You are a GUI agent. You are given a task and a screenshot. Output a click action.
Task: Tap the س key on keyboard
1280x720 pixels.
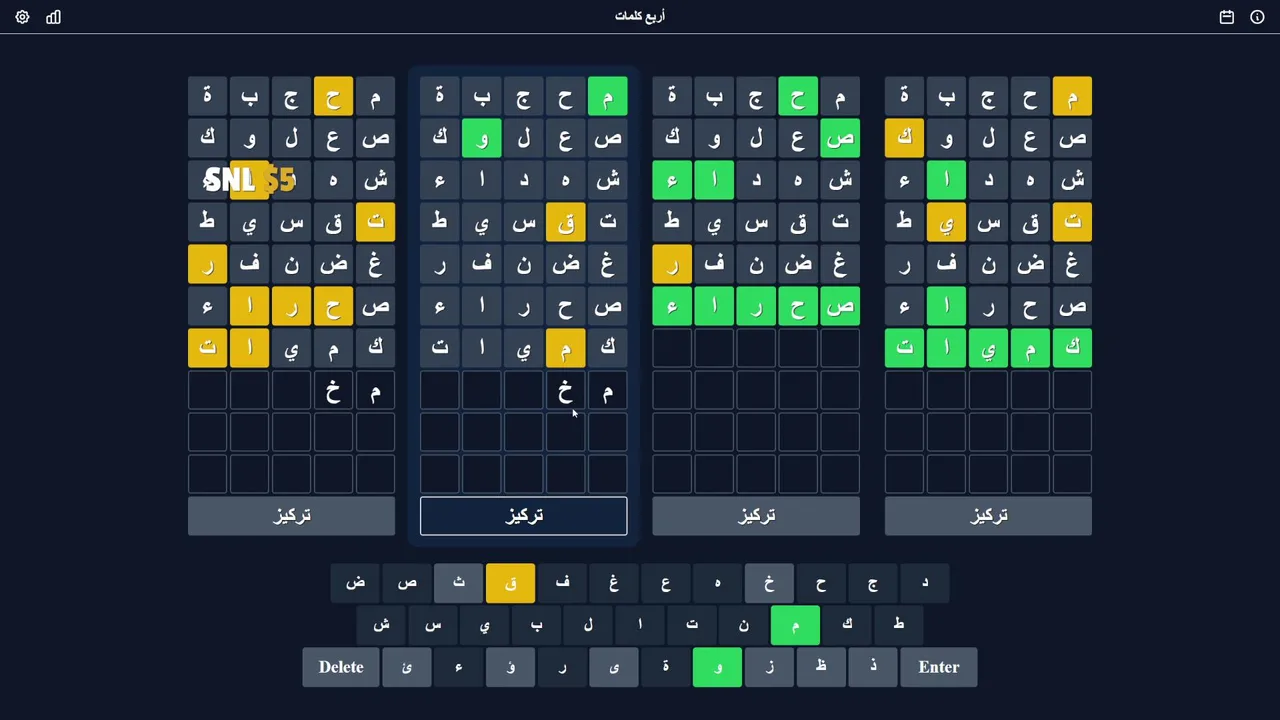click(x=433, y=625)
